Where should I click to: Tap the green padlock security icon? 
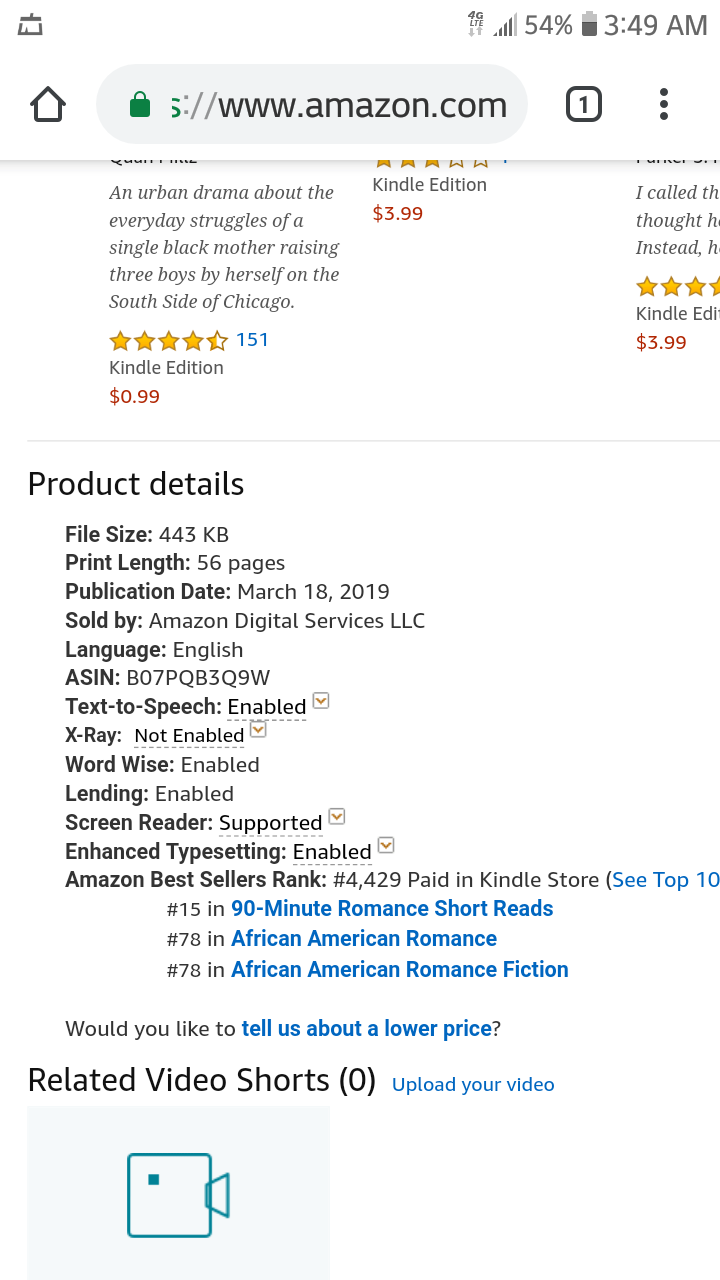141,105
